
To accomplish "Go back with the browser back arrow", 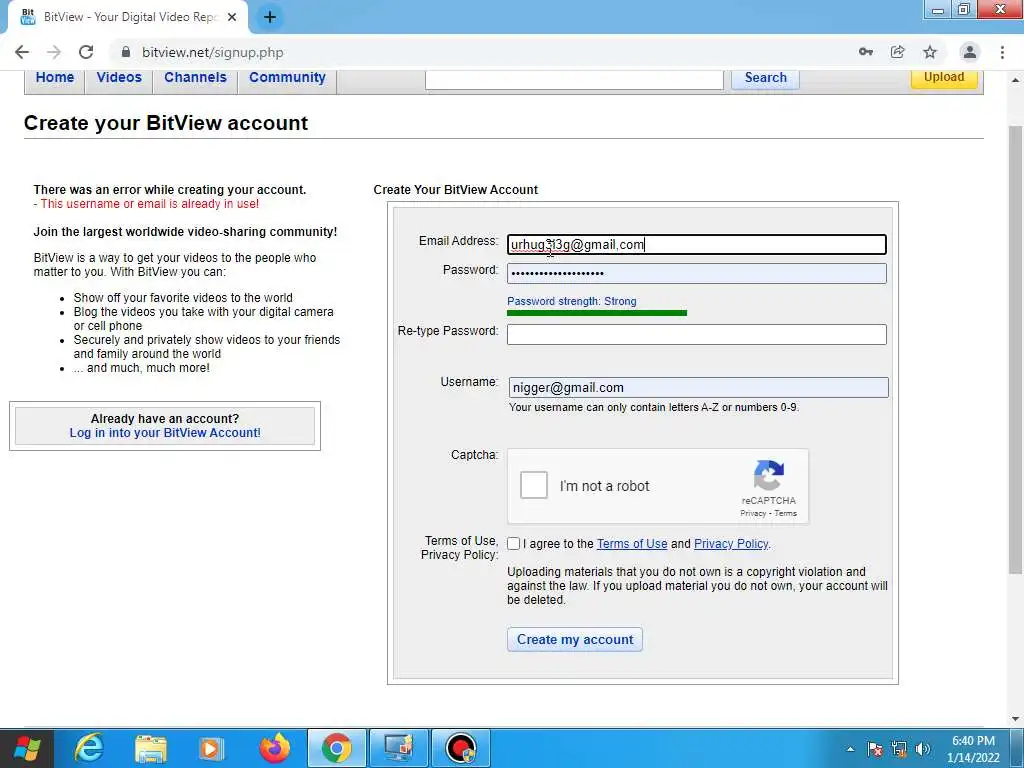I will 22,52.
